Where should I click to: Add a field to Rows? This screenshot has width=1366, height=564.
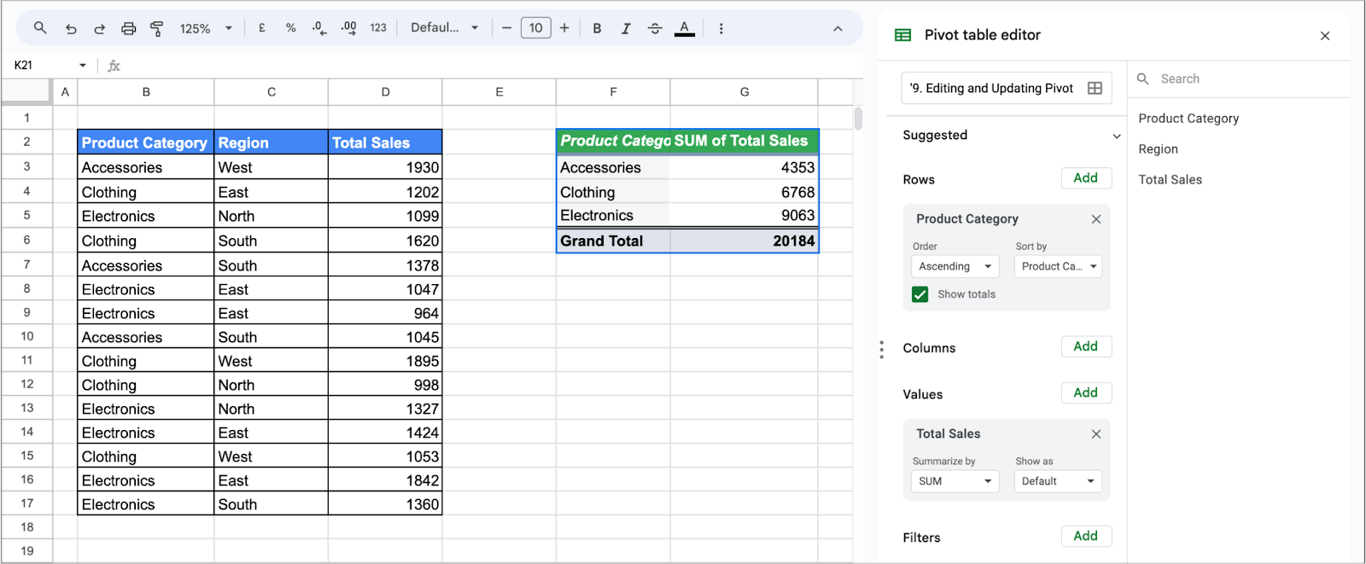[1086, 178]
